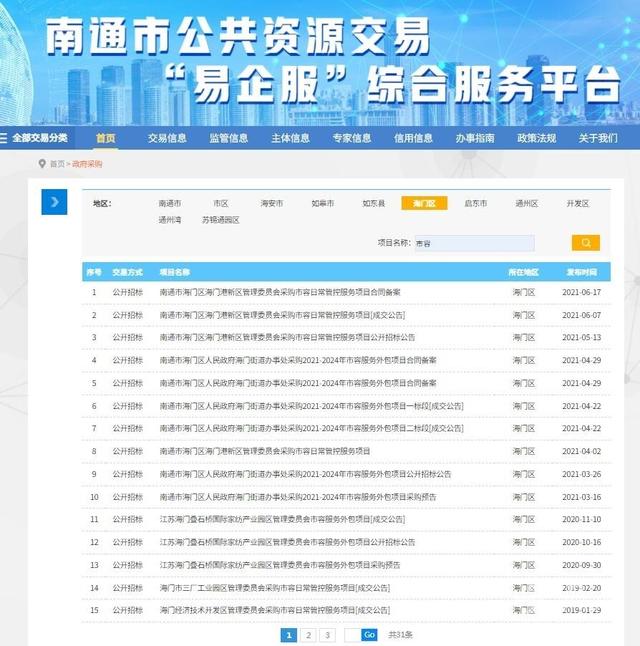Click the 共31条 total count text
640x646 pixels.
tap(400, 635)
